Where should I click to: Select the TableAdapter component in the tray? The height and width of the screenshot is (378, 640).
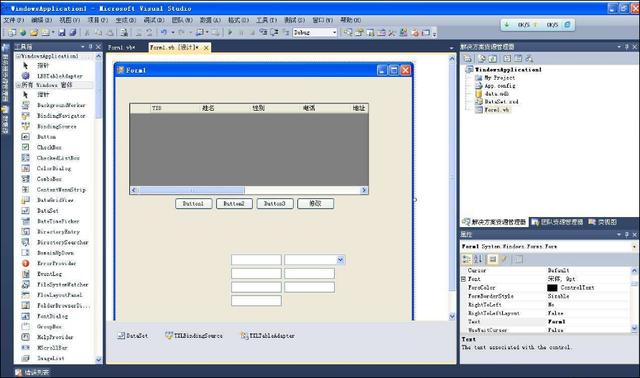[268, 336]
